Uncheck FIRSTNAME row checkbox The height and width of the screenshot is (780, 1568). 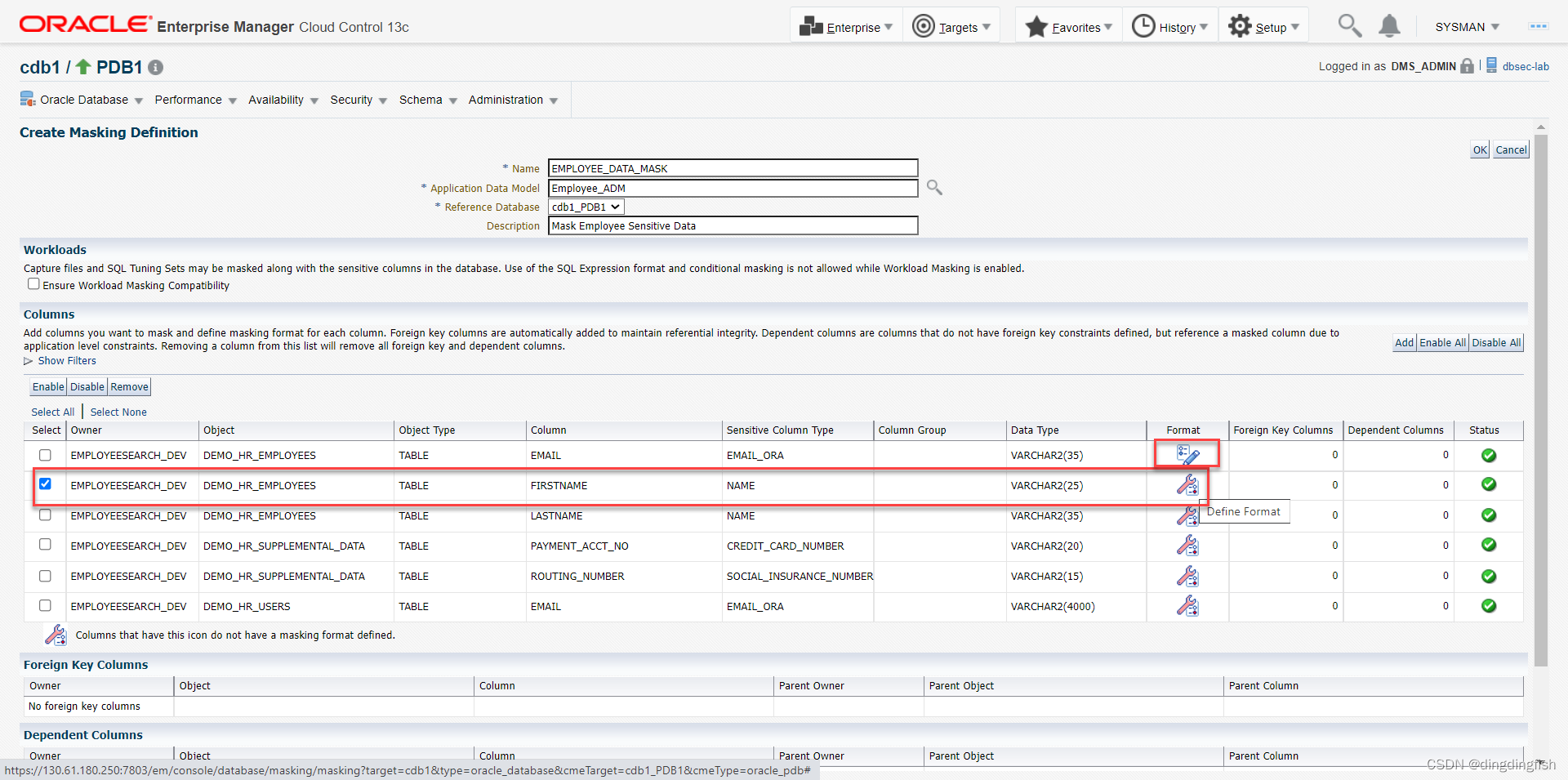pos(45,484)
